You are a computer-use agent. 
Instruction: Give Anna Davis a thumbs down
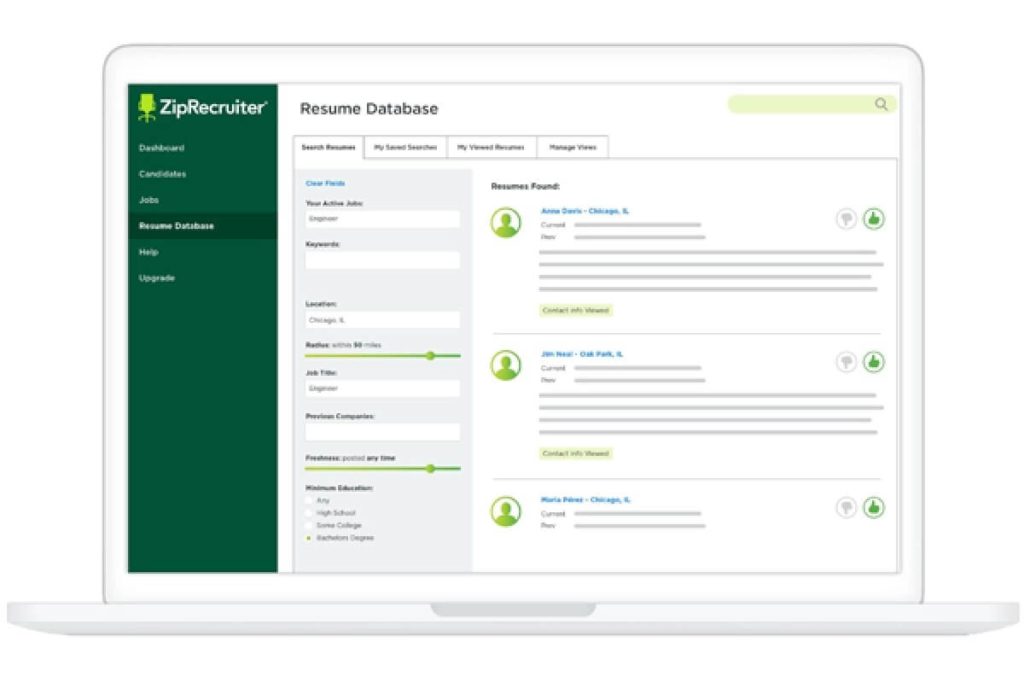click(x=847, y=218)
